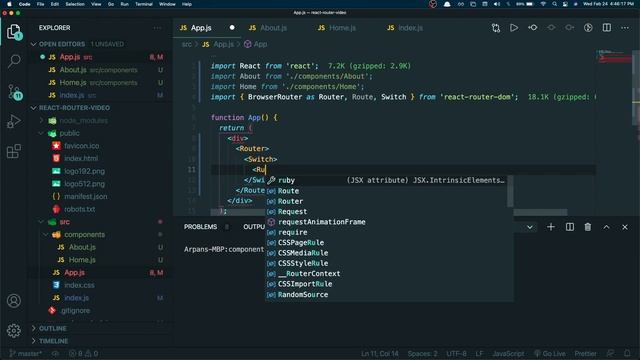Maximize the panel with up chevron
Image resolution: width=640 pixels, height=360 pixels.
click(x=606, y=227)
